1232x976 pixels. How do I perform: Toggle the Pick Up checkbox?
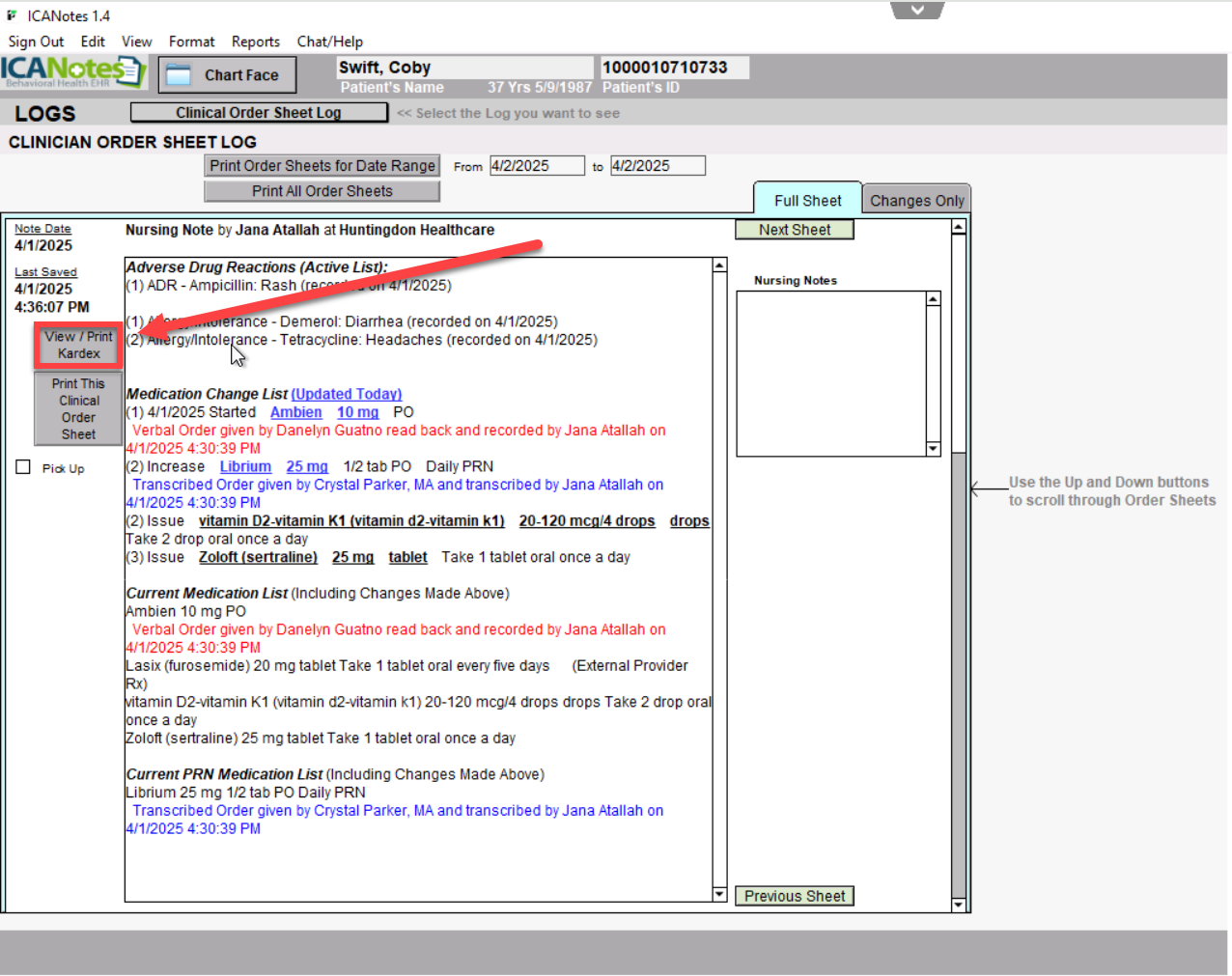click(x=23, y=467)
